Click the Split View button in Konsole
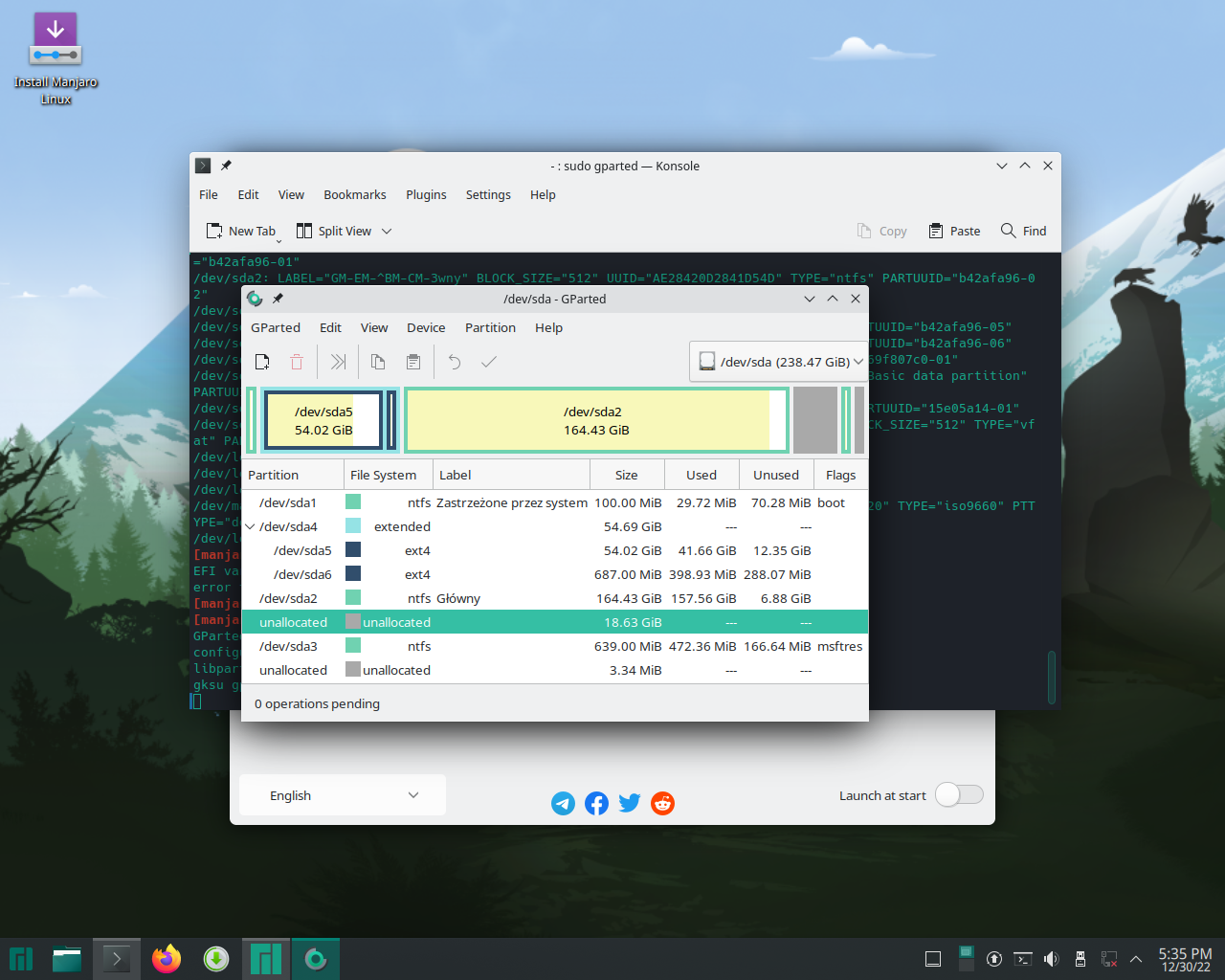The width and height of the screenshot is (1225, 980). [x=334, y=231]
